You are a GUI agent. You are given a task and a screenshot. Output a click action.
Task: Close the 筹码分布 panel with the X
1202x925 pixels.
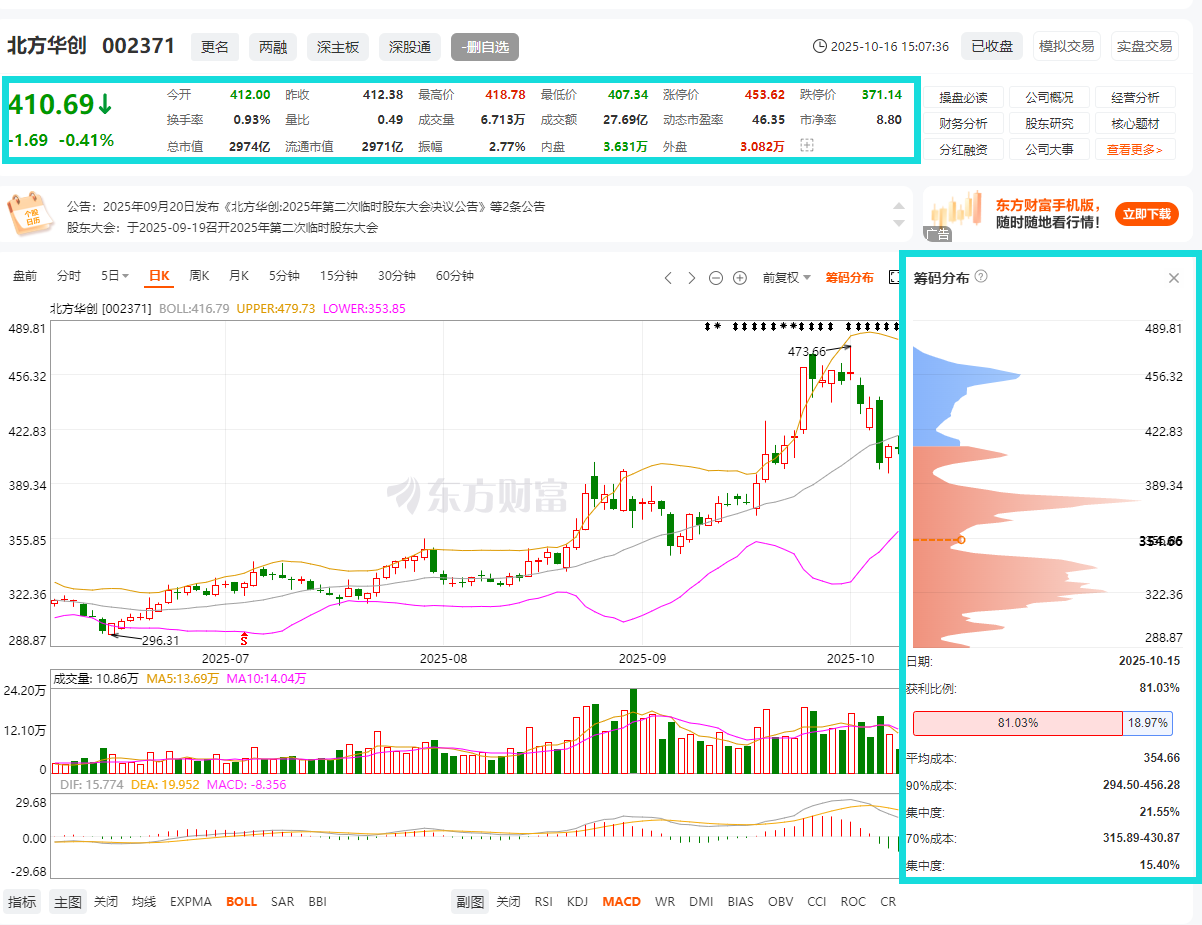(1174, 278)
